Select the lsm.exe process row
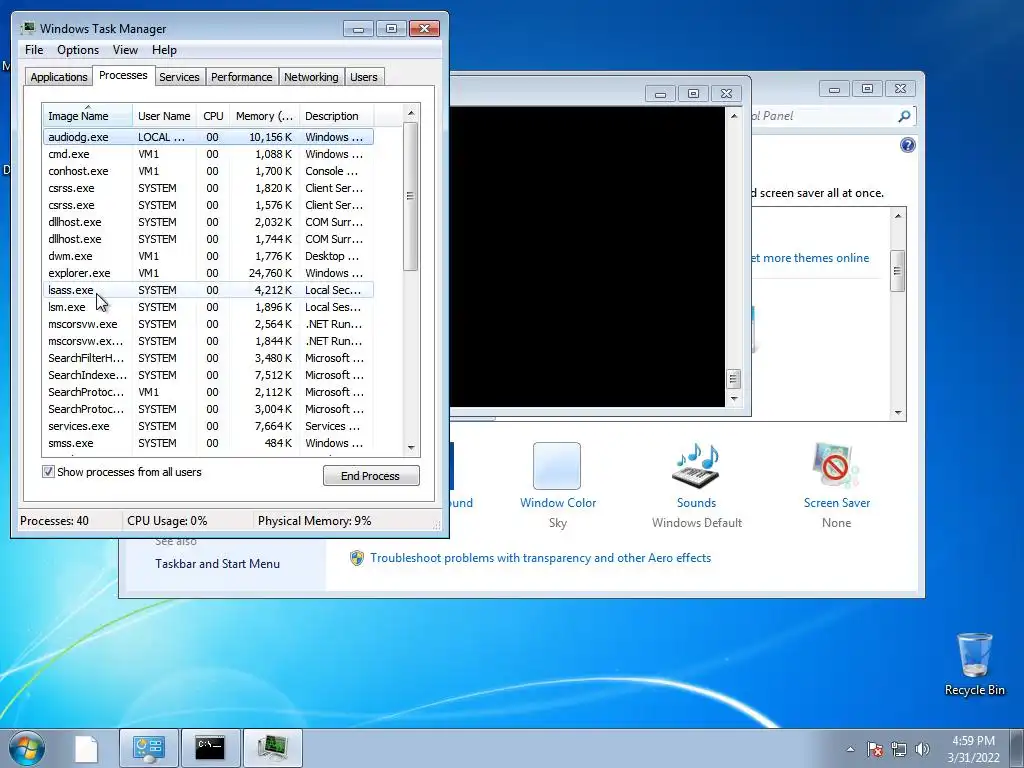The image size is (1024, 768). [x=208, y=307]
